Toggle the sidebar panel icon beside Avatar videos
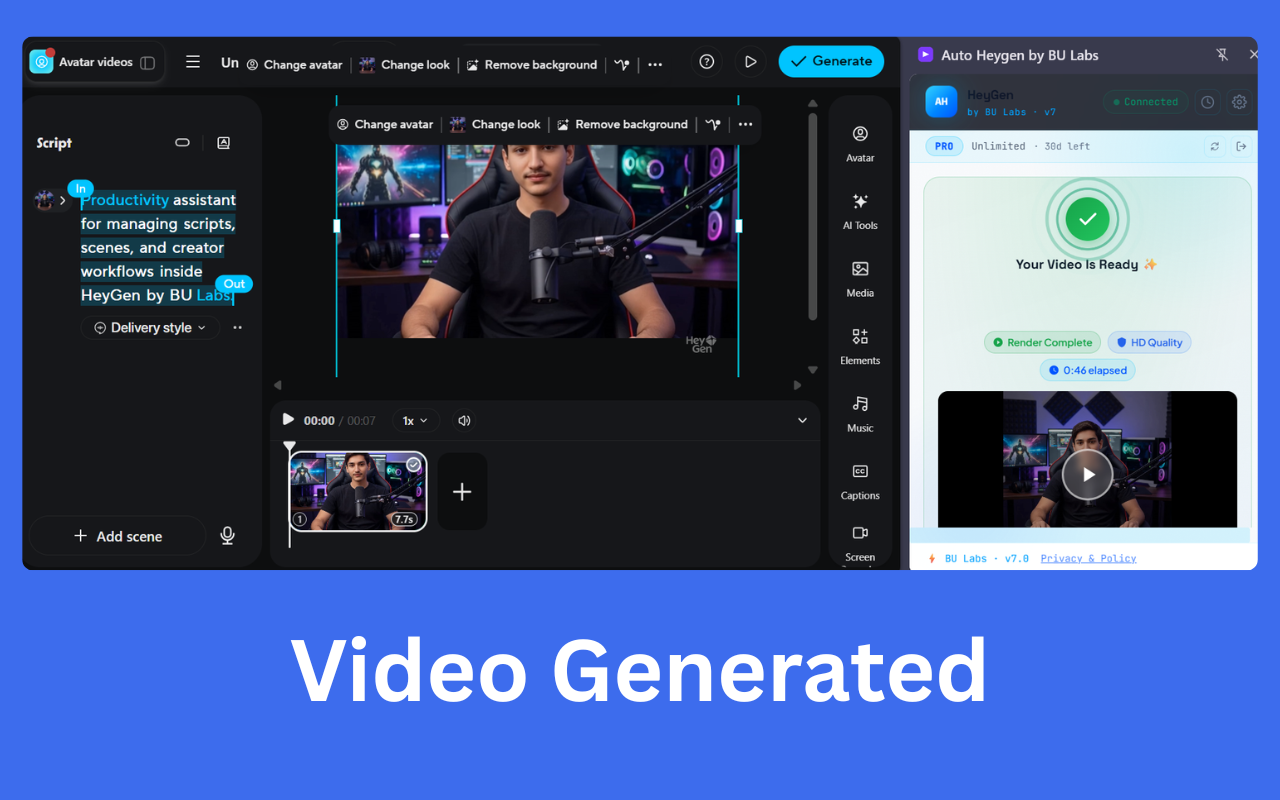The width and height of the screenshot is (1280, 800). pos(148,62)
